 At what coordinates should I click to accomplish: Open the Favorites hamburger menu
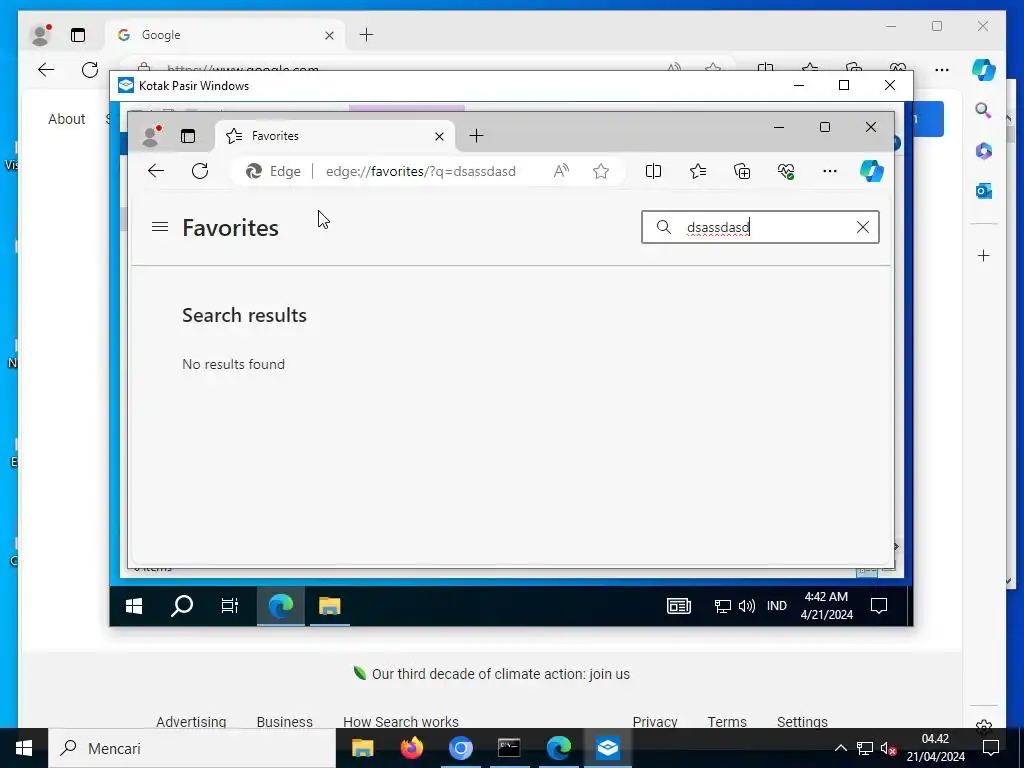coord(160,227)
